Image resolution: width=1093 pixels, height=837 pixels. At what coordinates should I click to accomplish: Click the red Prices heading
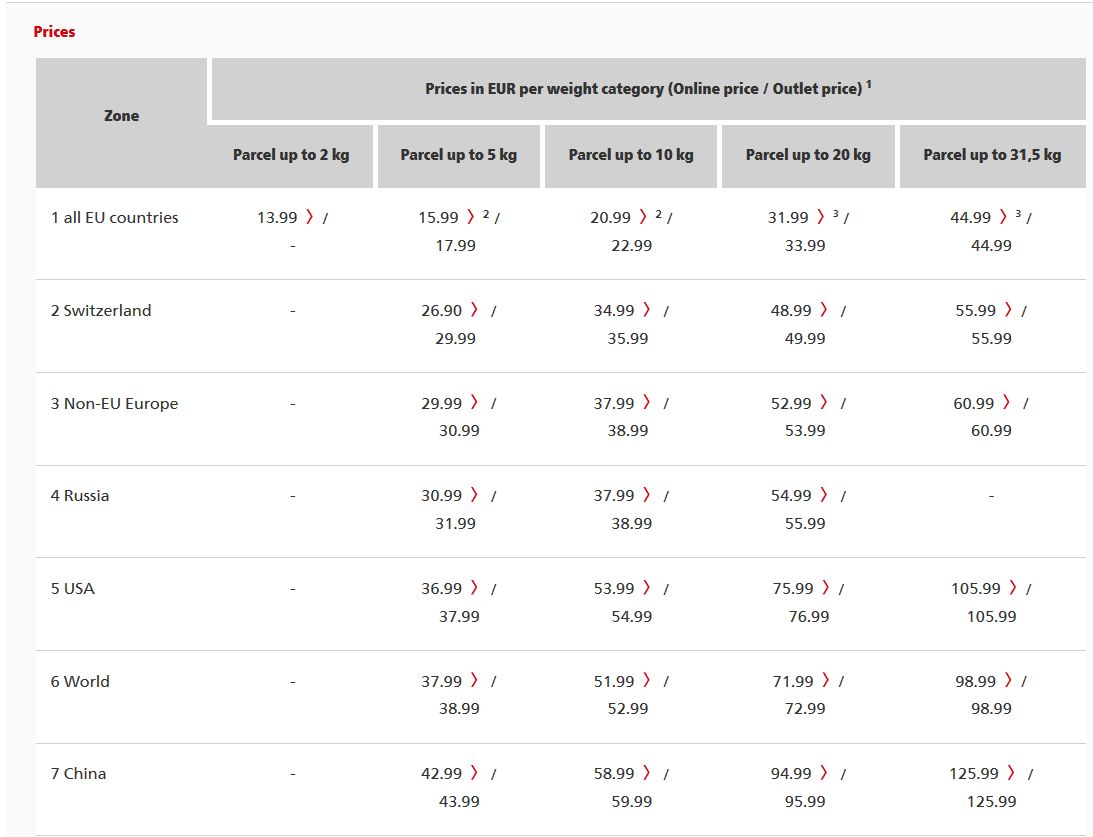(x=54, y=31)
